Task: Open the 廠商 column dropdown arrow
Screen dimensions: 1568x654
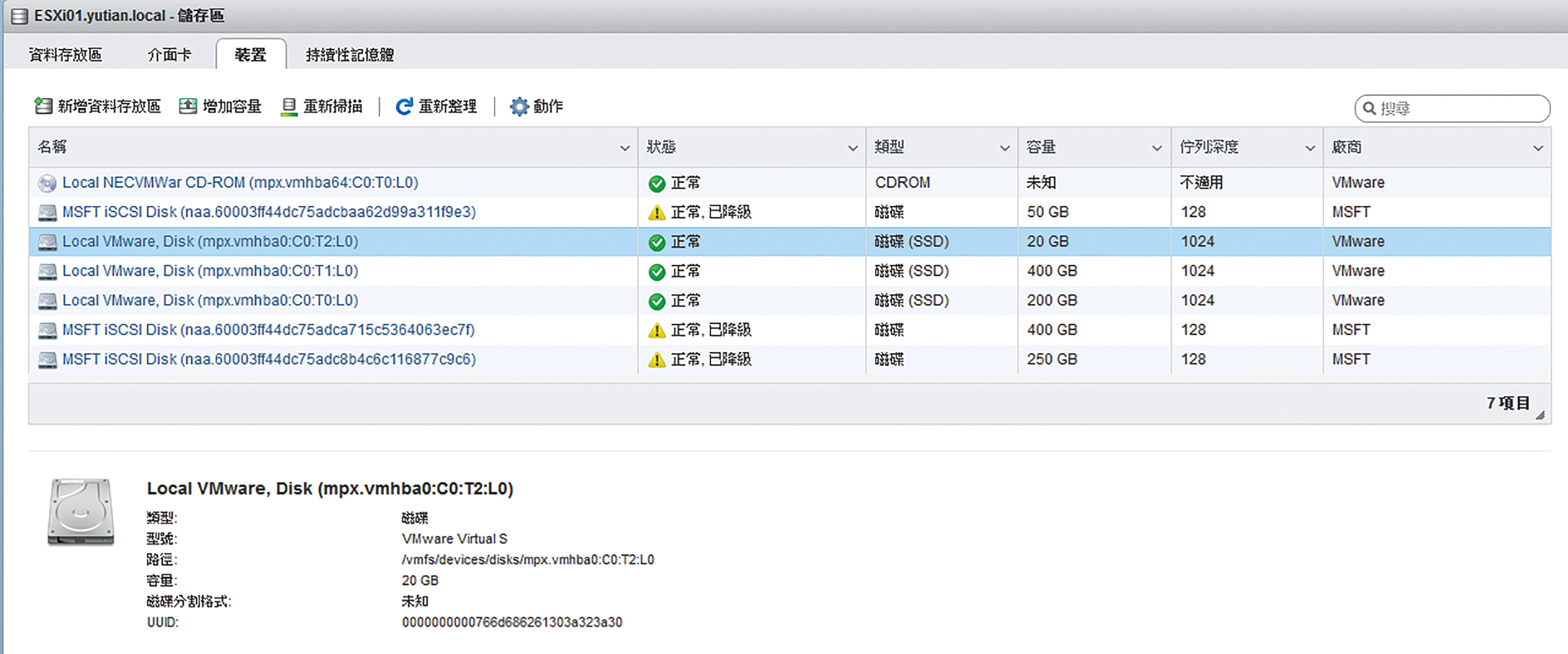Action: [1538, 148]
